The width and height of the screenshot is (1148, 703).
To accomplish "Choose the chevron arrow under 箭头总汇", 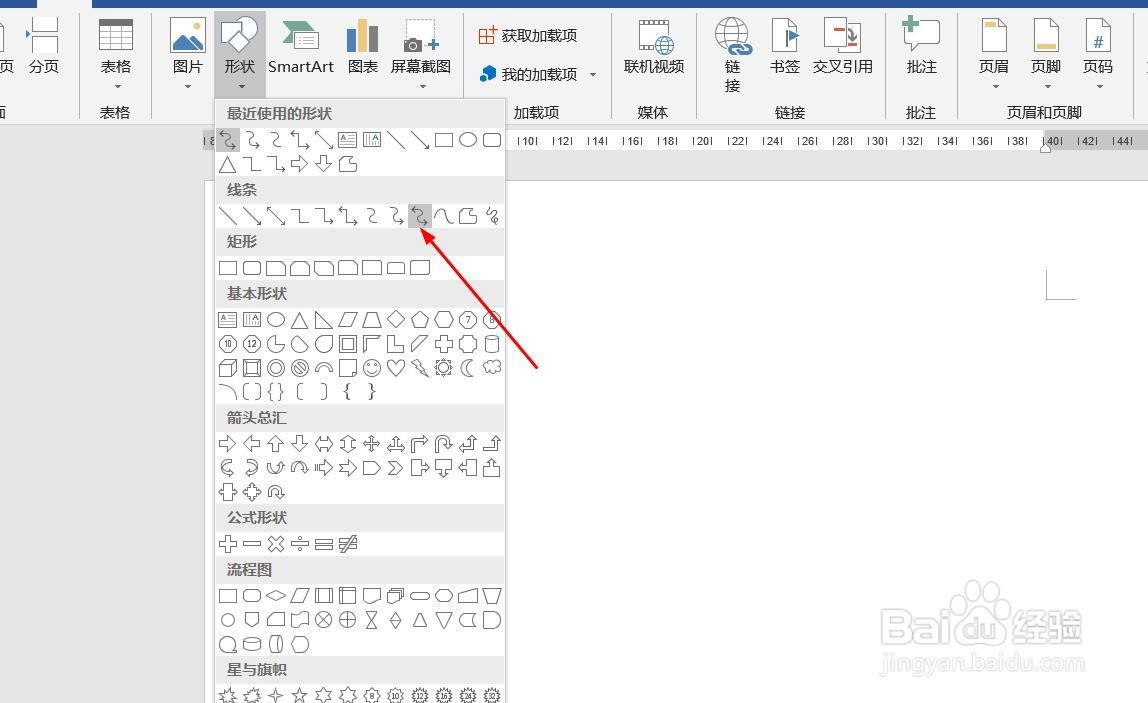I will pos(396,468).
